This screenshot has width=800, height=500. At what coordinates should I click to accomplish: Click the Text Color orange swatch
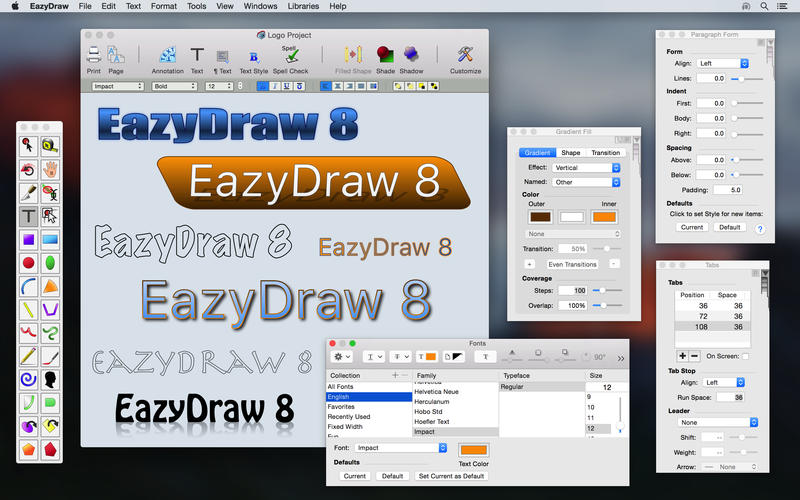point(474,450)
